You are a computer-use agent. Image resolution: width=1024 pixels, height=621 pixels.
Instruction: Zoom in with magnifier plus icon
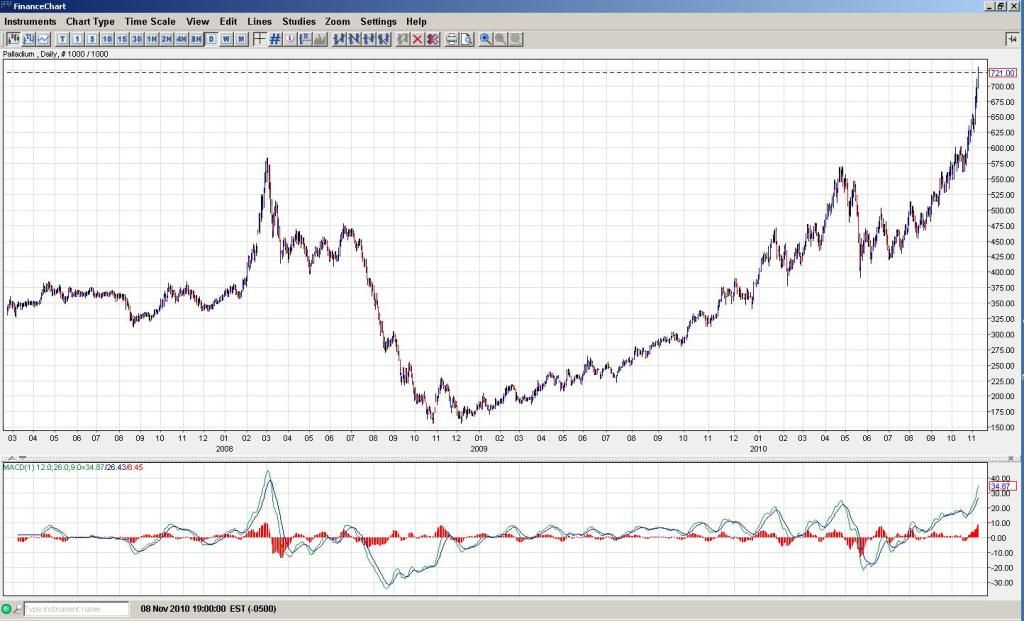(486, 39)
